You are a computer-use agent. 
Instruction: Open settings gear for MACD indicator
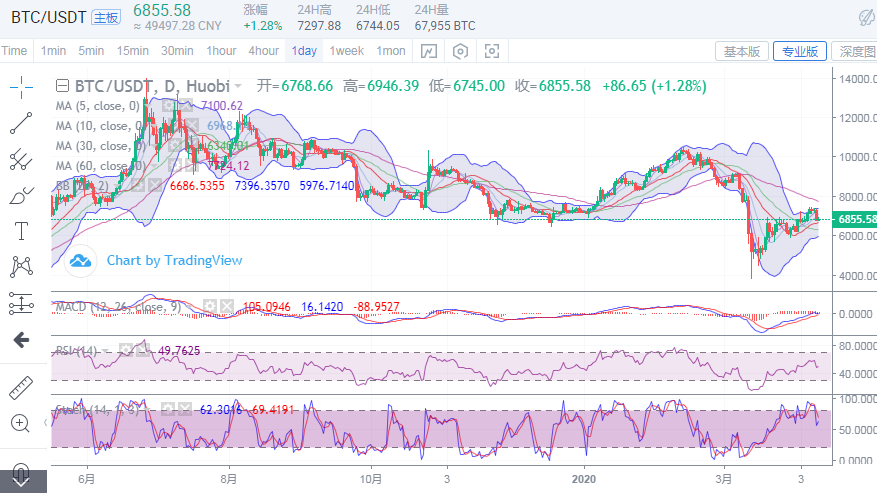coord(210,307)
